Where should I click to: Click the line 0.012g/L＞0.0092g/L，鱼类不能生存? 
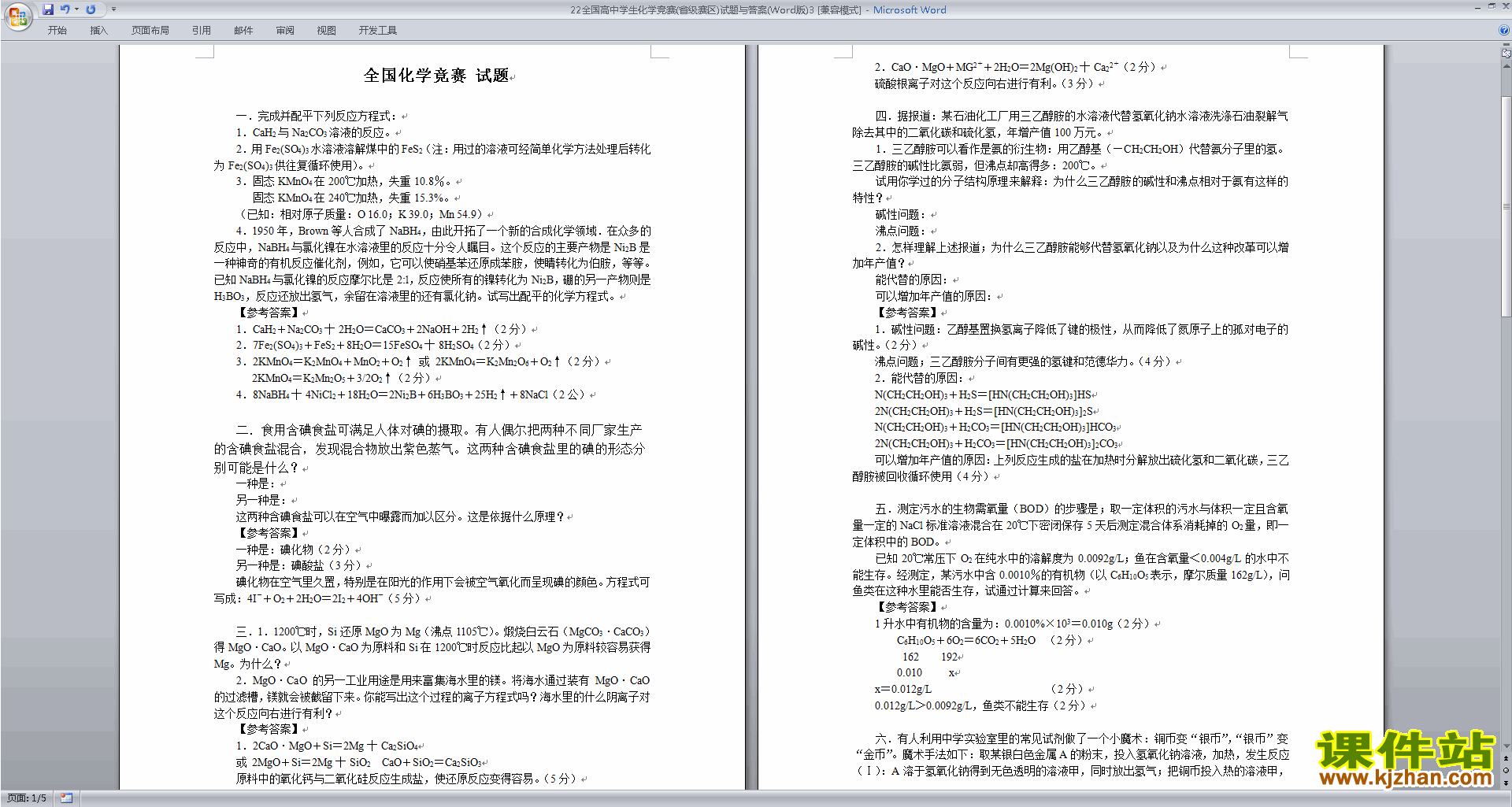coord(980,705)
